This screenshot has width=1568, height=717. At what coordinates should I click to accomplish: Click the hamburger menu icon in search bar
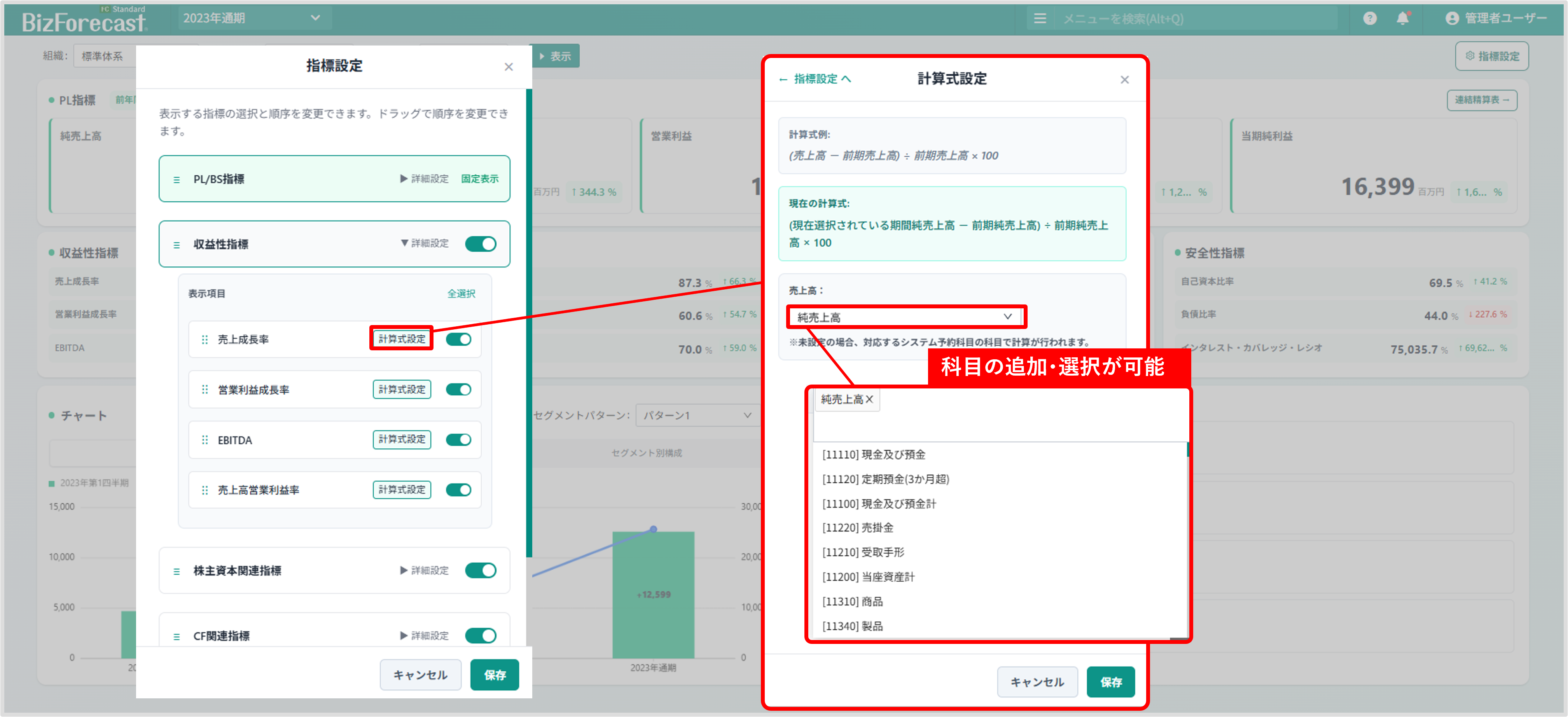(1040, 19)
